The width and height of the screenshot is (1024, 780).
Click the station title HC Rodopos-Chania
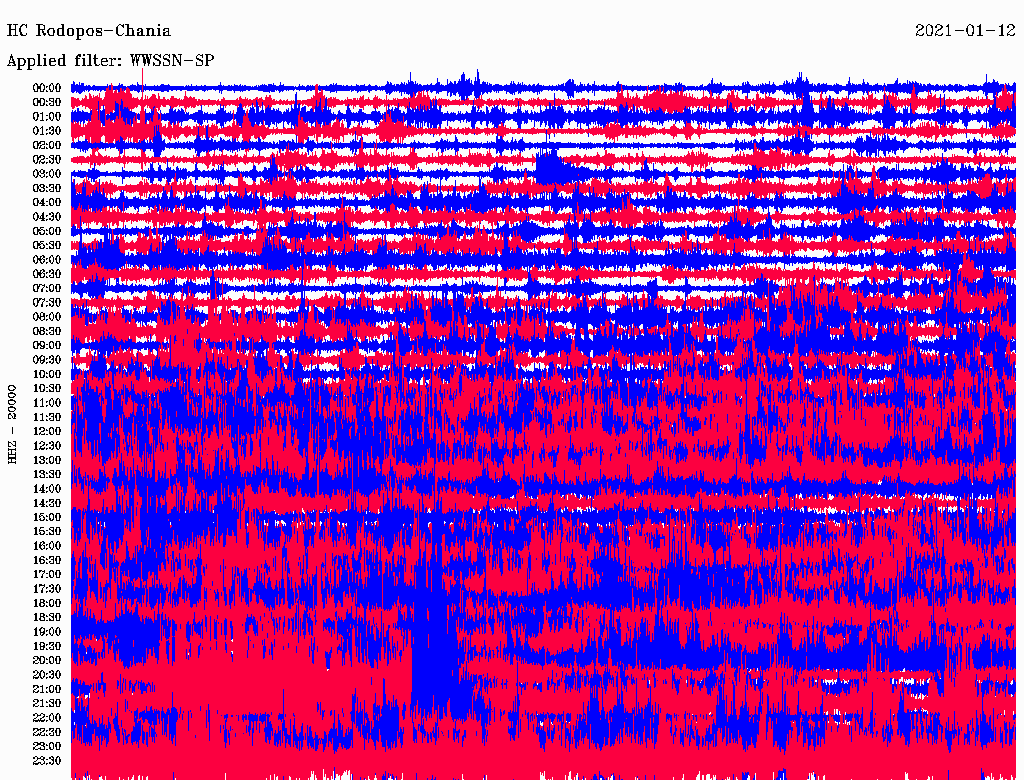tap(89, 31)
